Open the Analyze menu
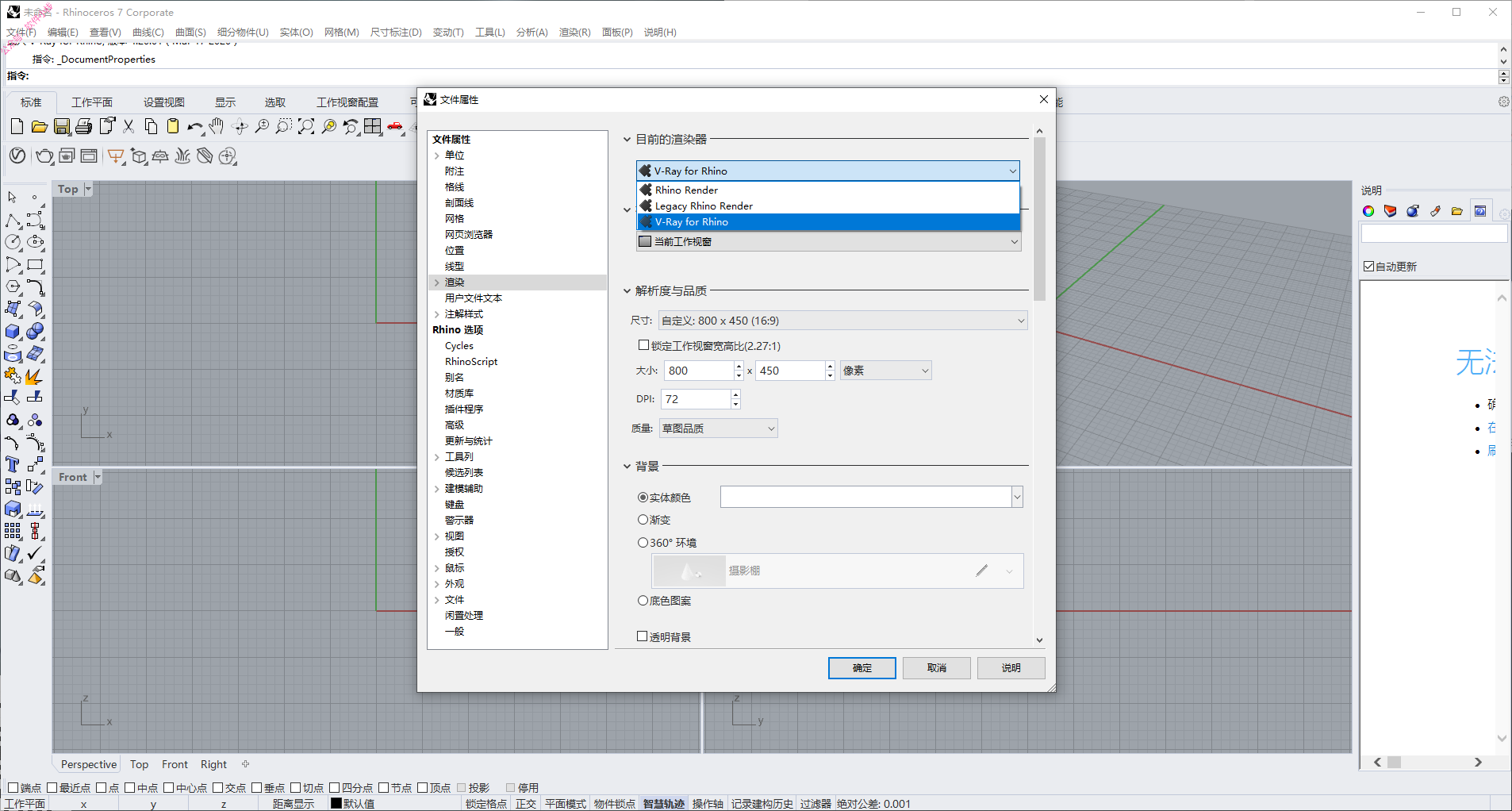The image size is (1512, 811). [532, 33]
